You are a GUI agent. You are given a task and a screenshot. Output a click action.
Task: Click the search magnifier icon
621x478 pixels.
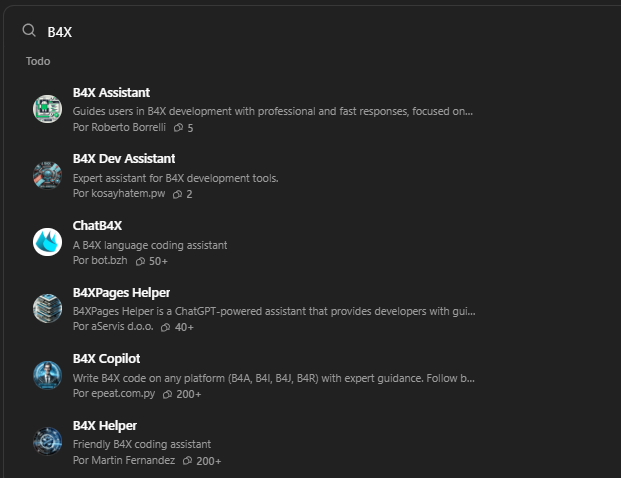point(29,31)
